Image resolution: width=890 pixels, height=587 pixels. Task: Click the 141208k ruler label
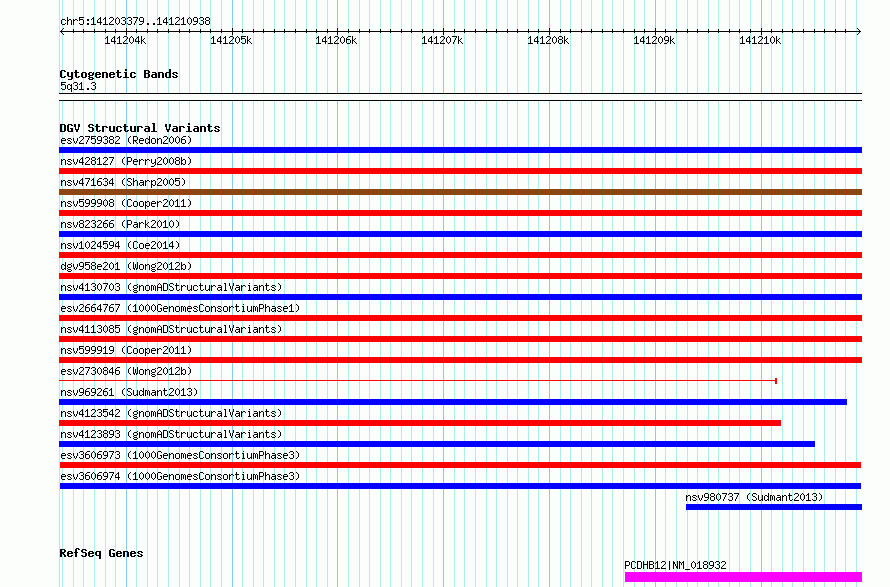tap(548, 40)
